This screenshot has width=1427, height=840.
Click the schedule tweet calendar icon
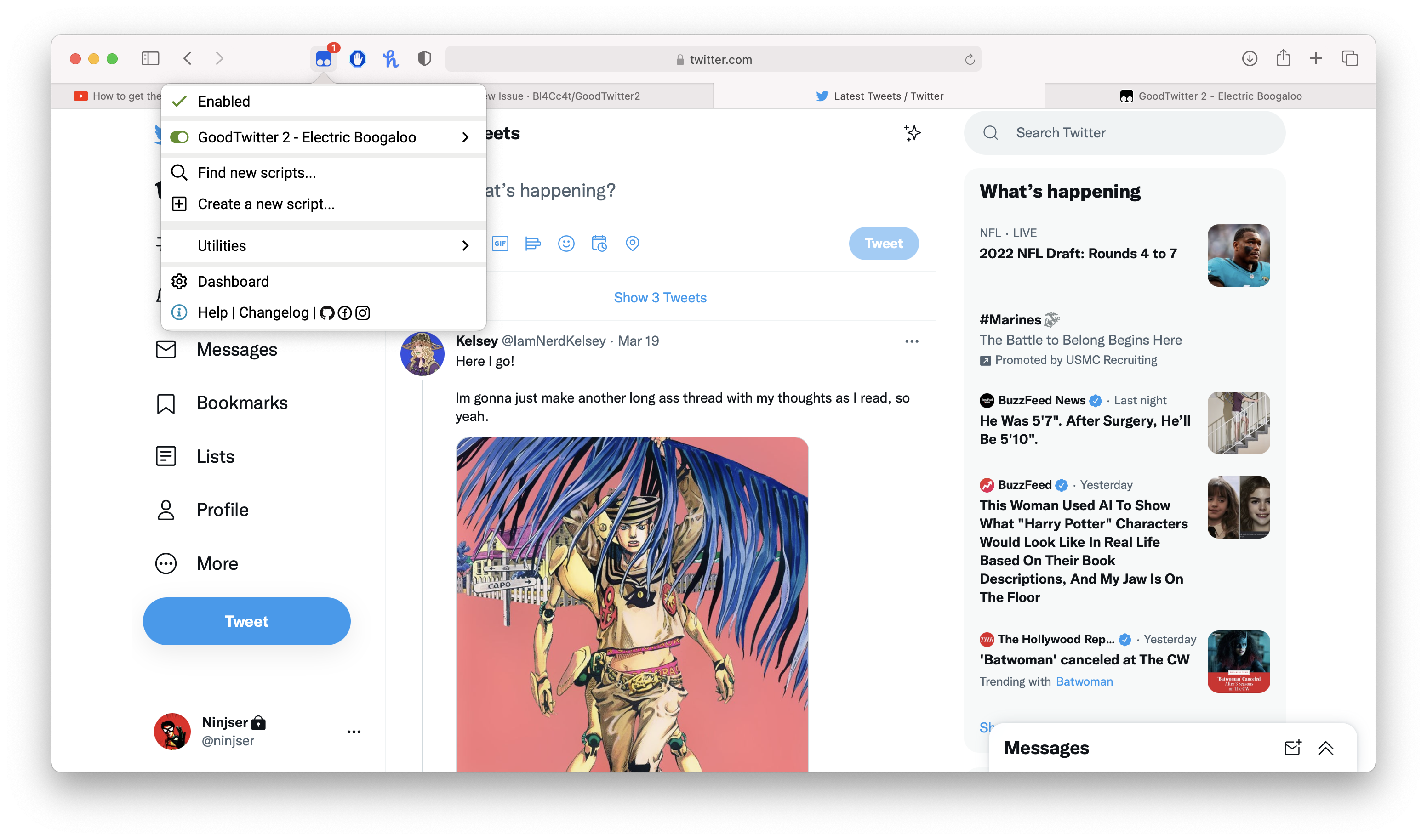[599, 244]
